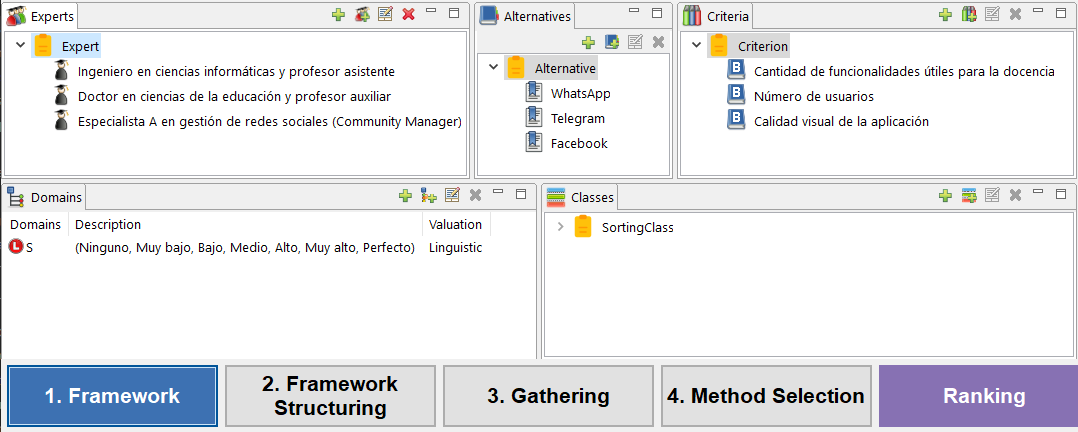Click the add expert green plus icon
Screen dimensions: 1078x432
338,14
